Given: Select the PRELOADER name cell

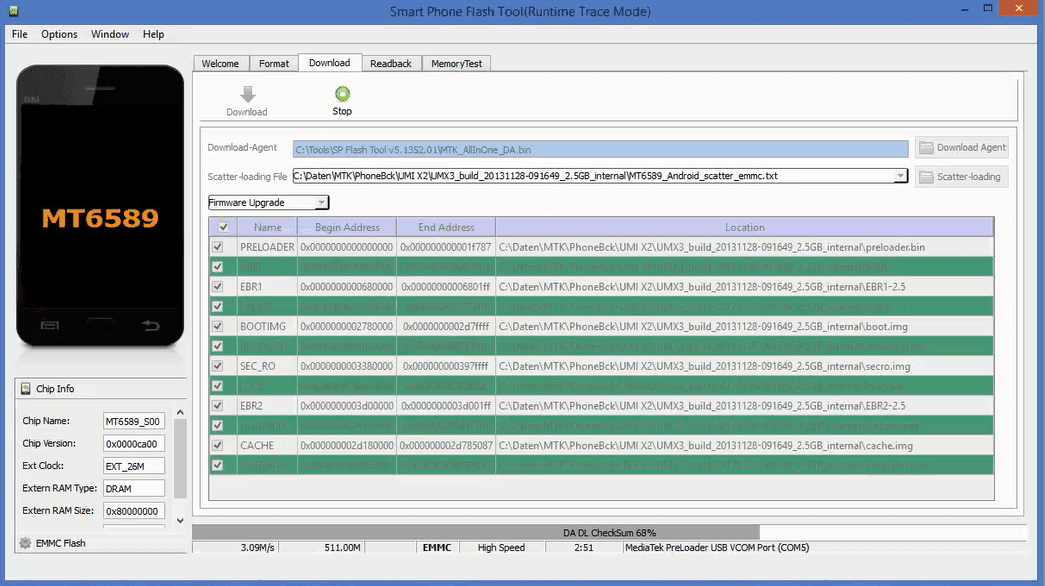Looking at the screenshot, I should coord(267,247).
